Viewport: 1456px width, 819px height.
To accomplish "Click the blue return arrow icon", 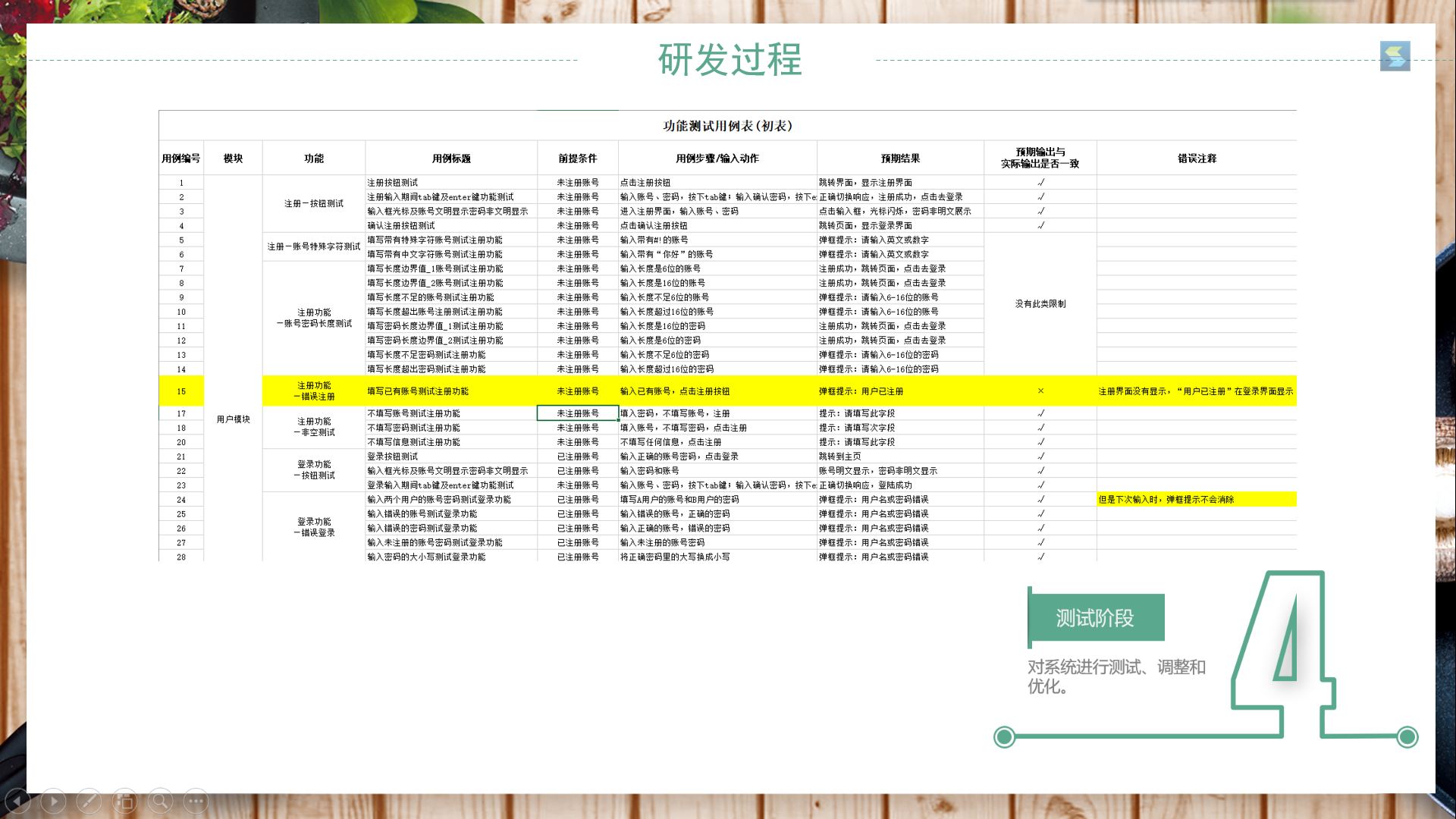I will [1395, 56].
